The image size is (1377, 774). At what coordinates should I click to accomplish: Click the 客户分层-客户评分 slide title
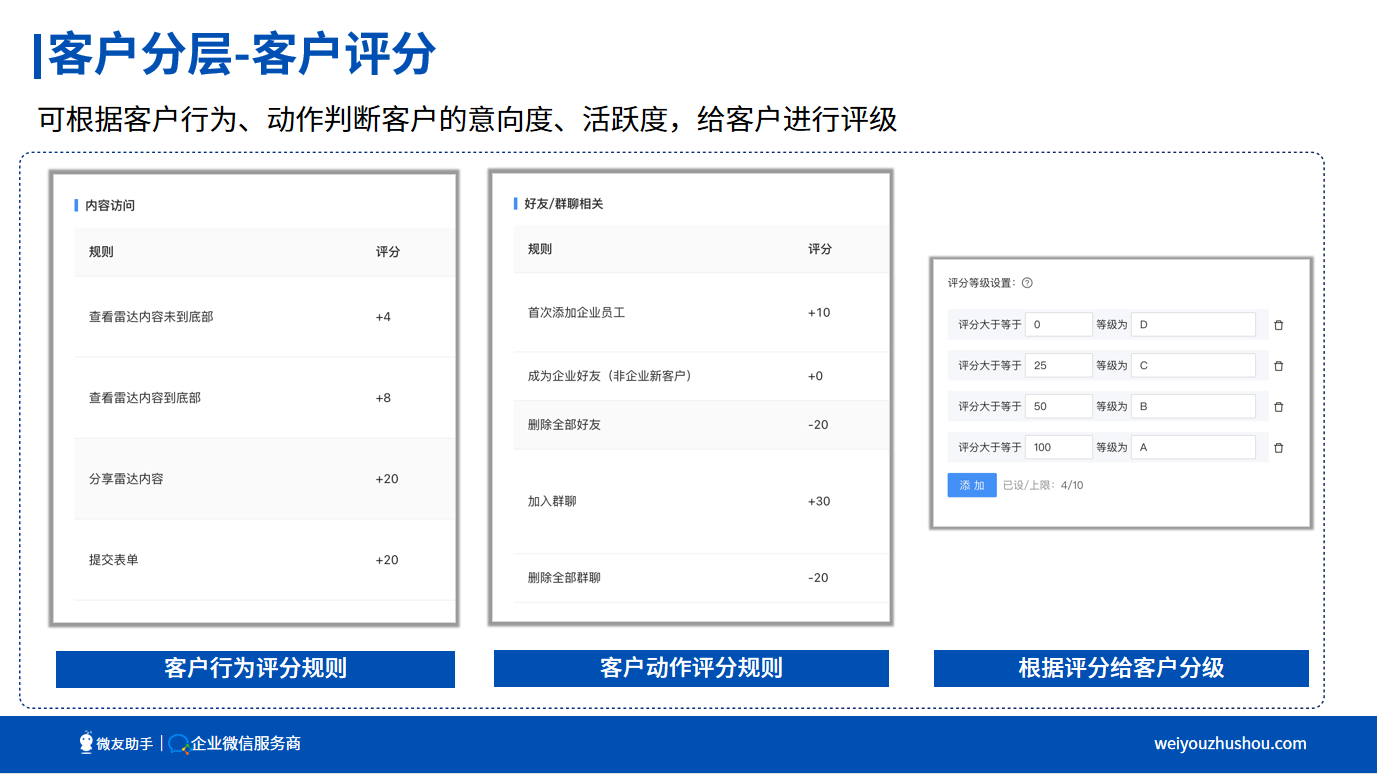tap(242, 54)
